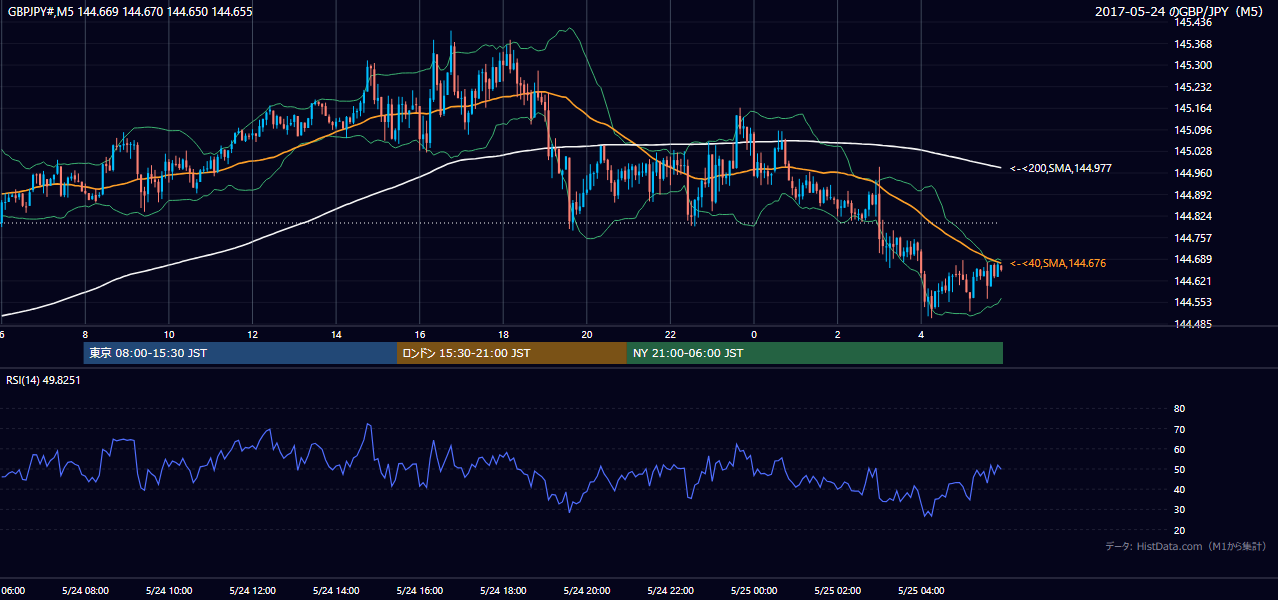The image size is (1278, 600).
Task: Click price axis label 144.689
Action: click(1192, 259)
